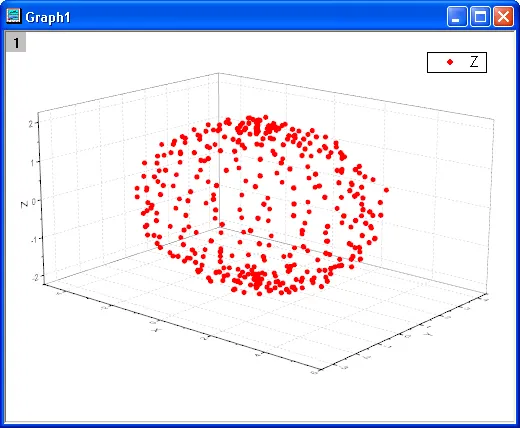This screenshot has width=520, height=428.
Task: Click the X axis tick label 0
Action: click(153, 322)
